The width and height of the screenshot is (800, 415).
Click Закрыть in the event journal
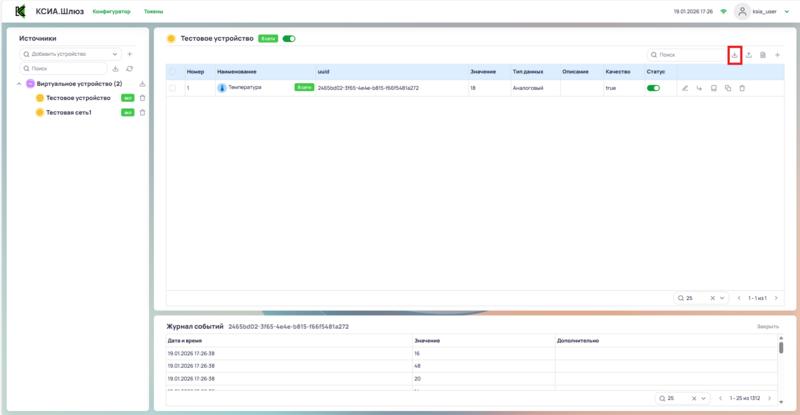click(767, 327)
